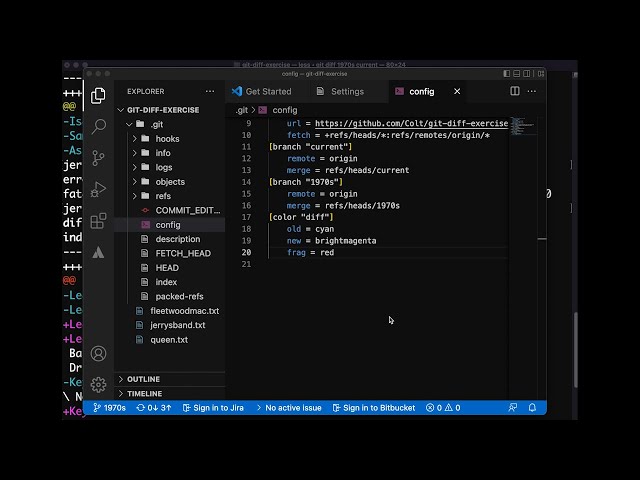Image resolution: width=640 pixels, height=480 pixels.
Task: Select config file in explorer tree
Action: [x=169, y=224]
